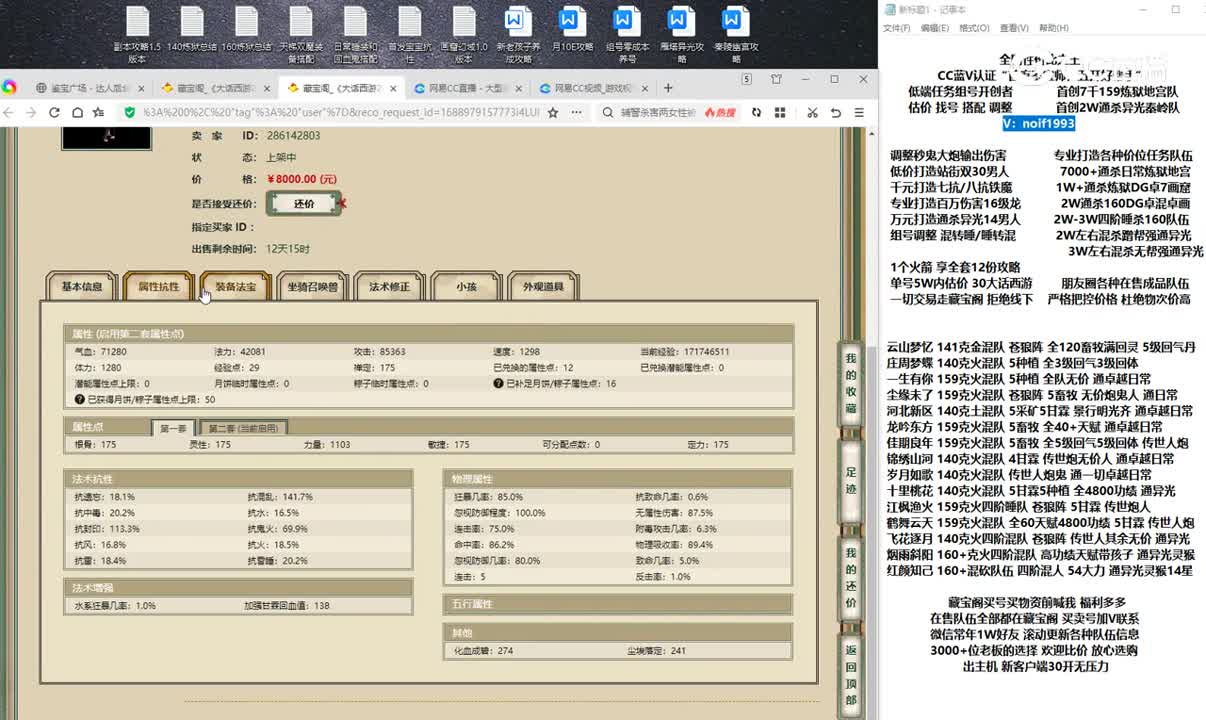The height and width of the screenshot is (720, 1206).
Task: Switch to the 装备法宝 tab
Action: point(236,287)
